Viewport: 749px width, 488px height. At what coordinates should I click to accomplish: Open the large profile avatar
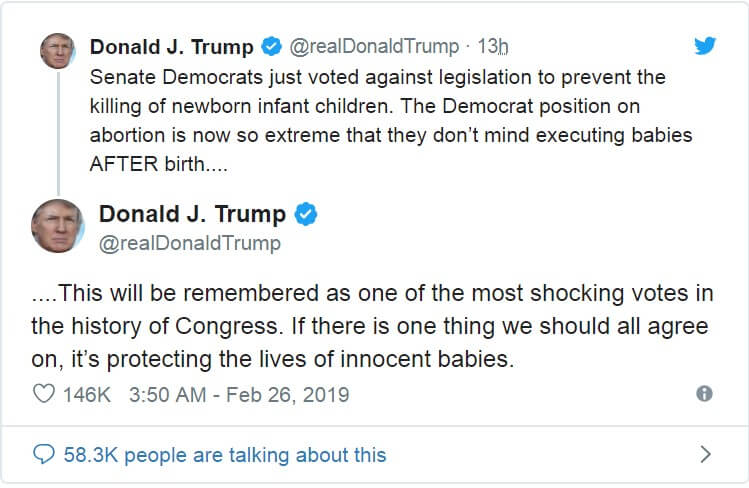click(x=57, y=225)
